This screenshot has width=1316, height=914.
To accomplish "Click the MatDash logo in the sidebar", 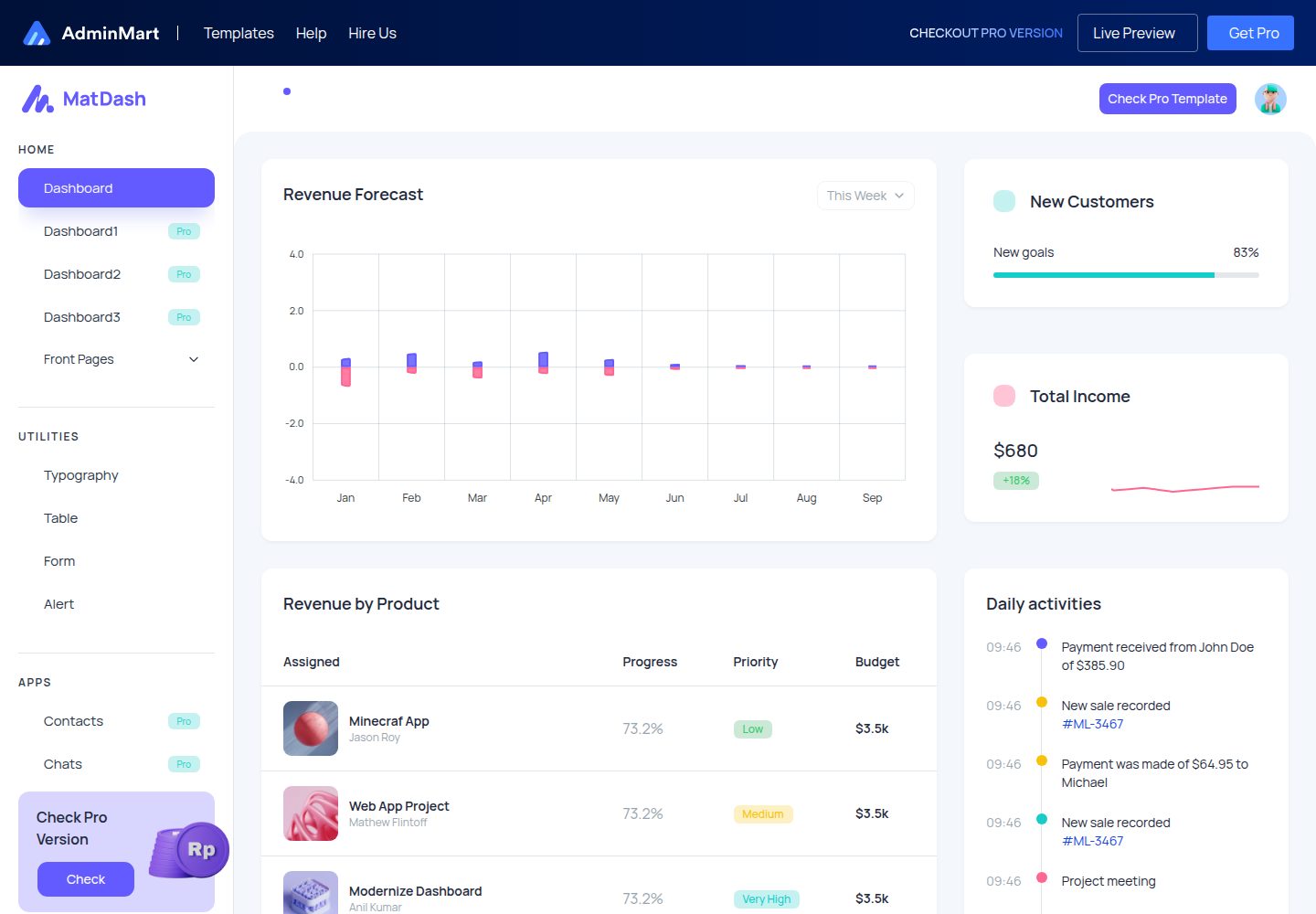I will pyautogui.click(x=84, y=99).
